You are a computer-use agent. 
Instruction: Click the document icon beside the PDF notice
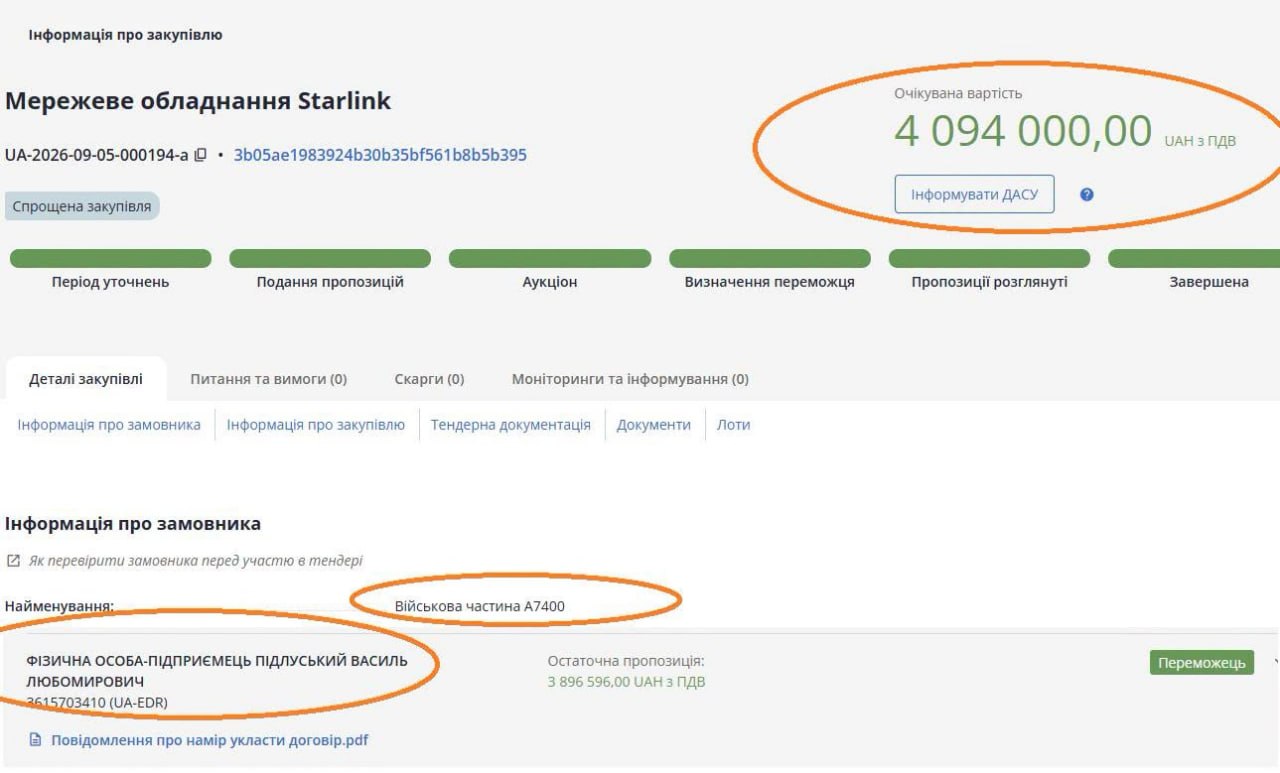[36, 740]
